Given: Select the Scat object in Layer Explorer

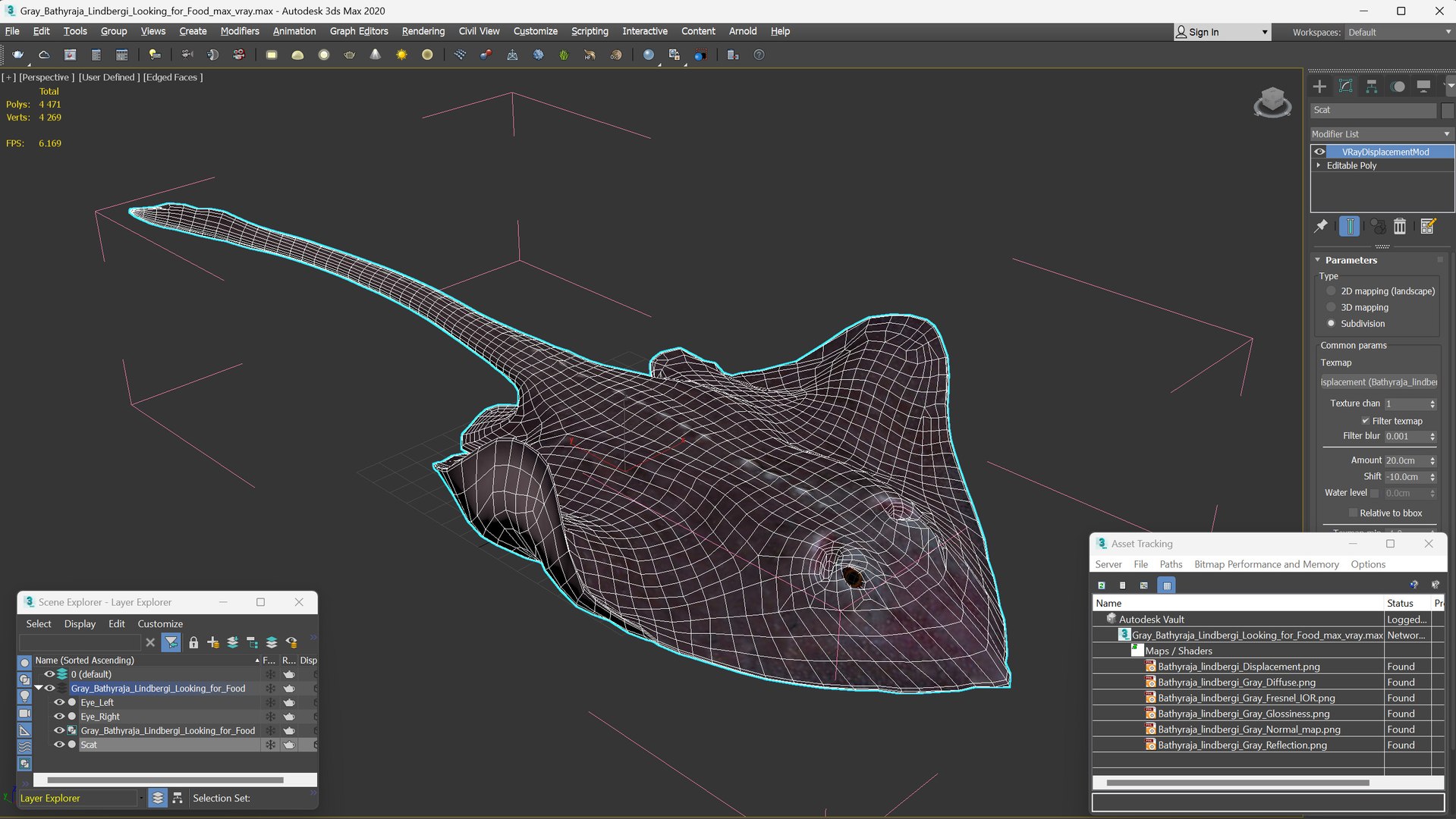Looking at the screenshot, I should [x=89, y=745].
